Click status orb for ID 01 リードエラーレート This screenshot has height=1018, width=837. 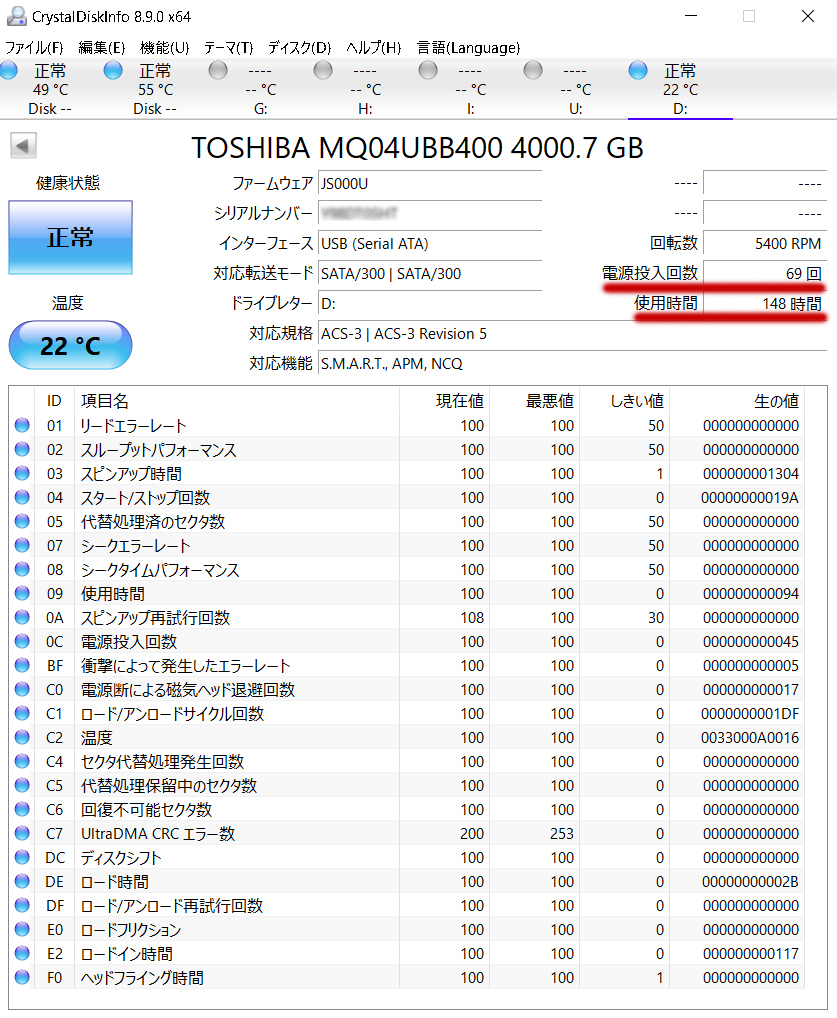click(x=22, y=425)
